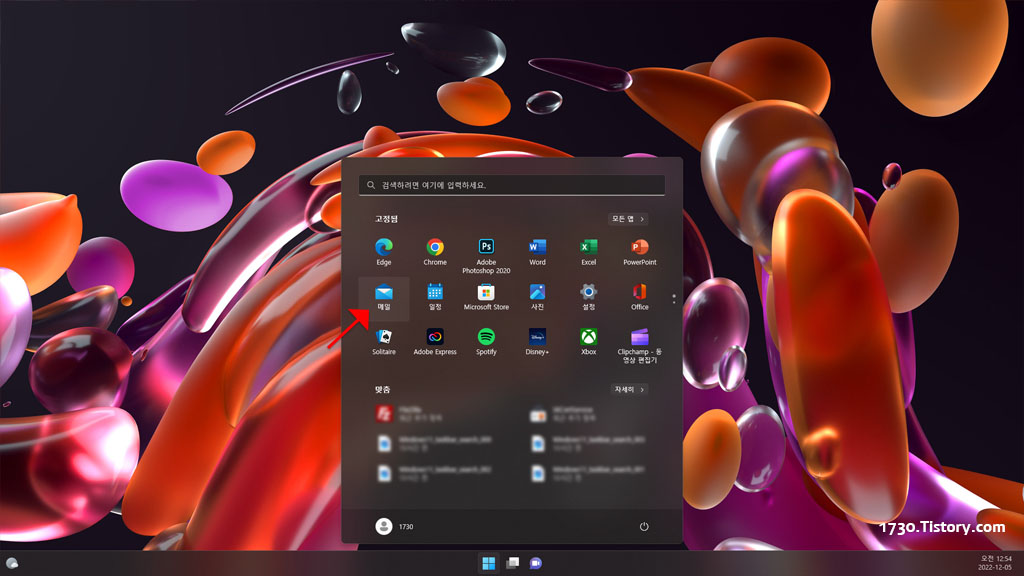
Task: Open the 일정 (Calendar) app
Action: point(435,297)
